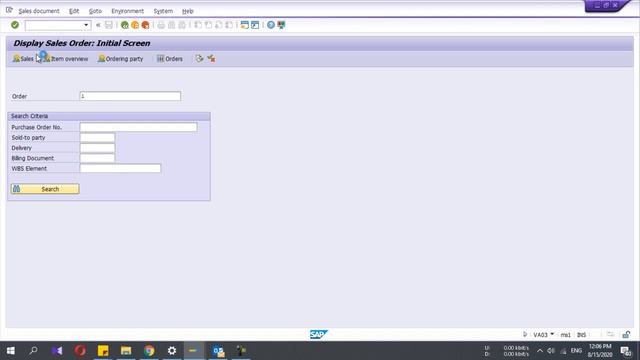
Task: Open Settings gear in the taskbar
Action: (x=172, y=351)
